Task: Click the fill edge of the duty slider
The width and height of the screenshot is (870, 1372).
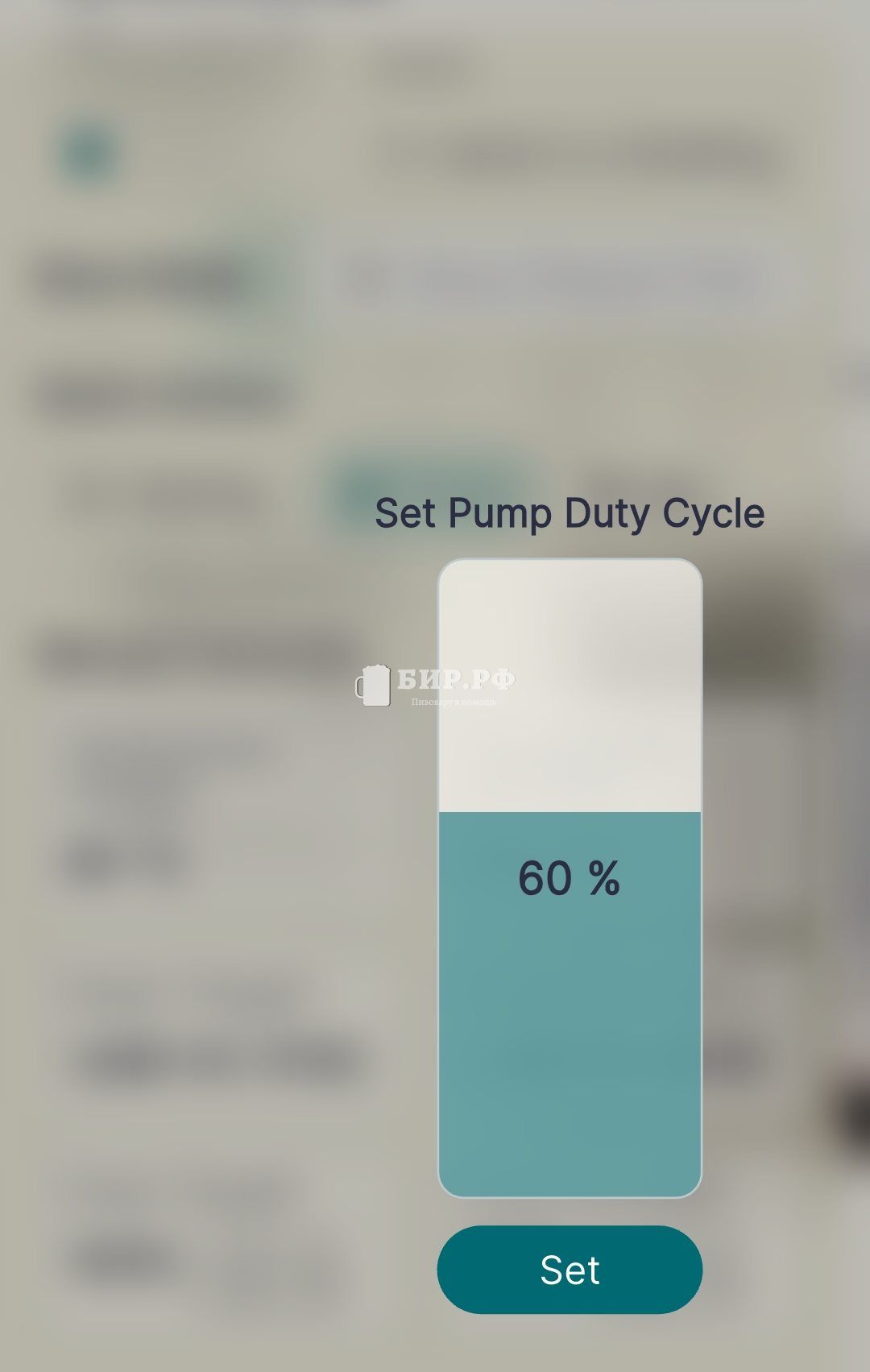Action: [570, 813]
